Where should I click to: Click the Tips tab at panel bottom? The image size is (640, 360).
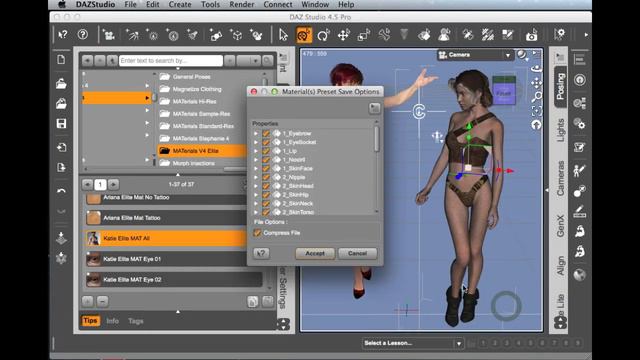(90, 321)
